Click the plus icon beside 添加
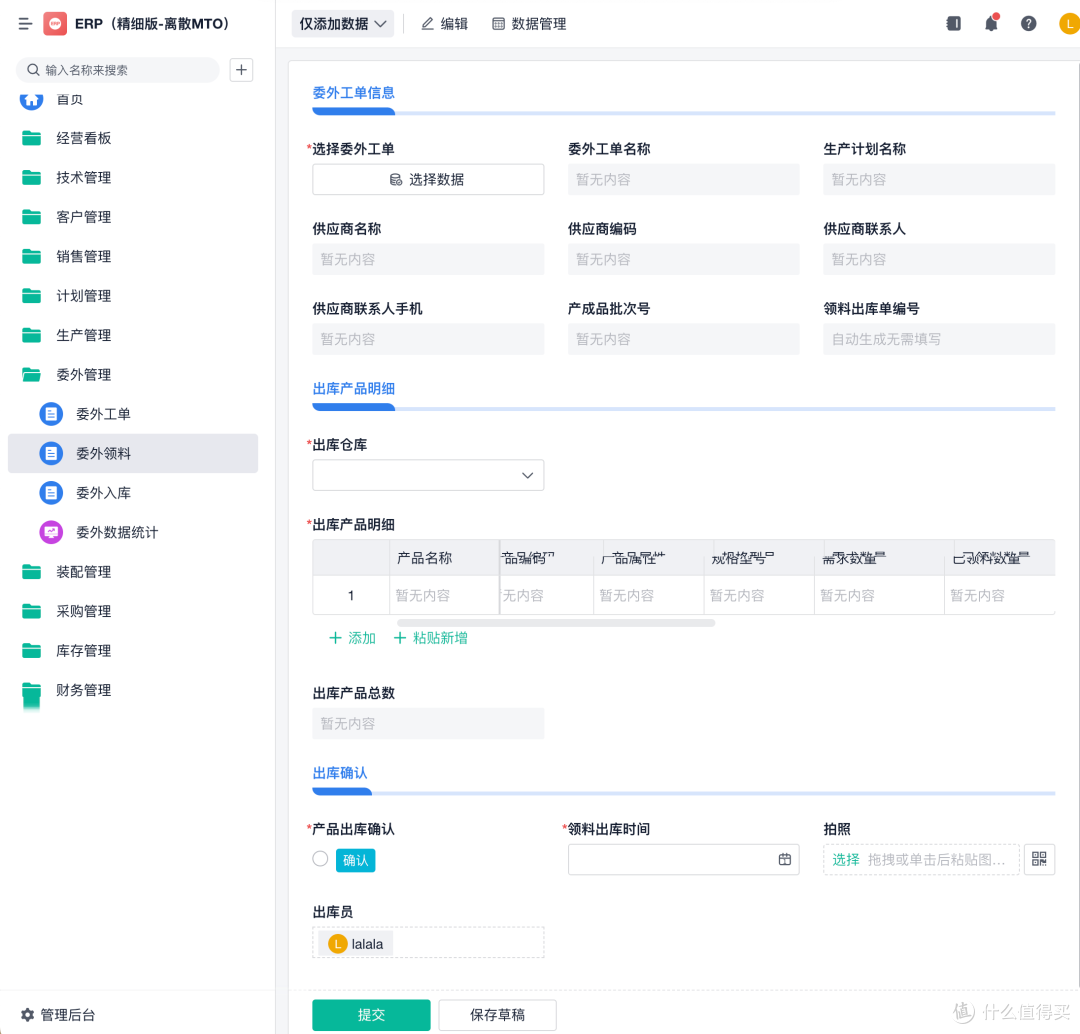The height and width of the screenshot is (1034, 1080). pyautogui.click(x=335, y=638)
